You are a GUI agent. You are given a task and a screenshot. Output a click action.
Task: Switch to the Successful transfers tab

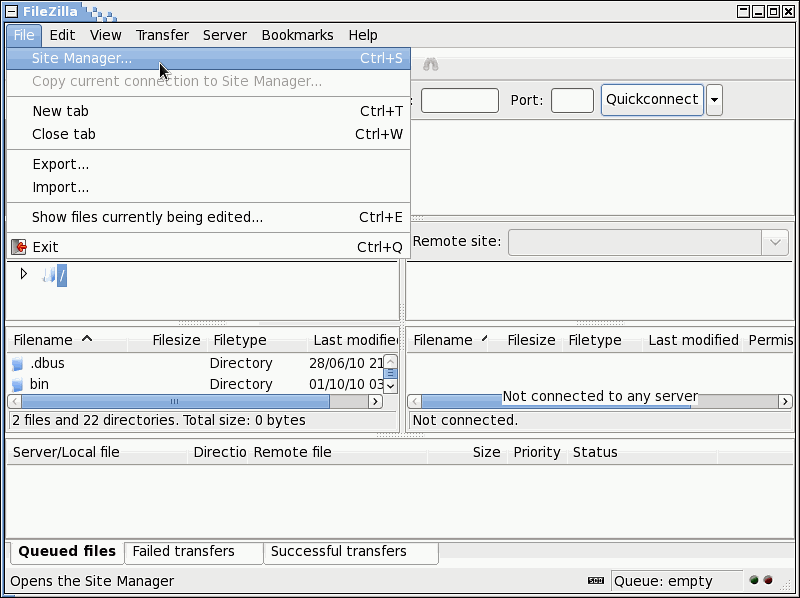(351, 552)
